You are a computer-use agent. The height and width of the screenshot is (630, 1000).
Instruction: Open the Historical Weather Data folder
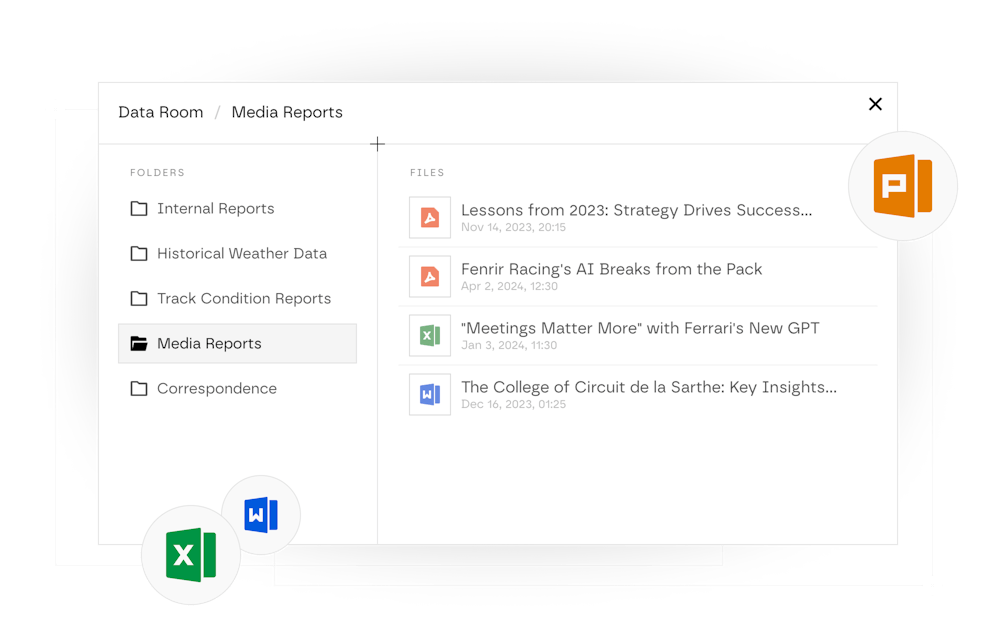pos(241,254)
